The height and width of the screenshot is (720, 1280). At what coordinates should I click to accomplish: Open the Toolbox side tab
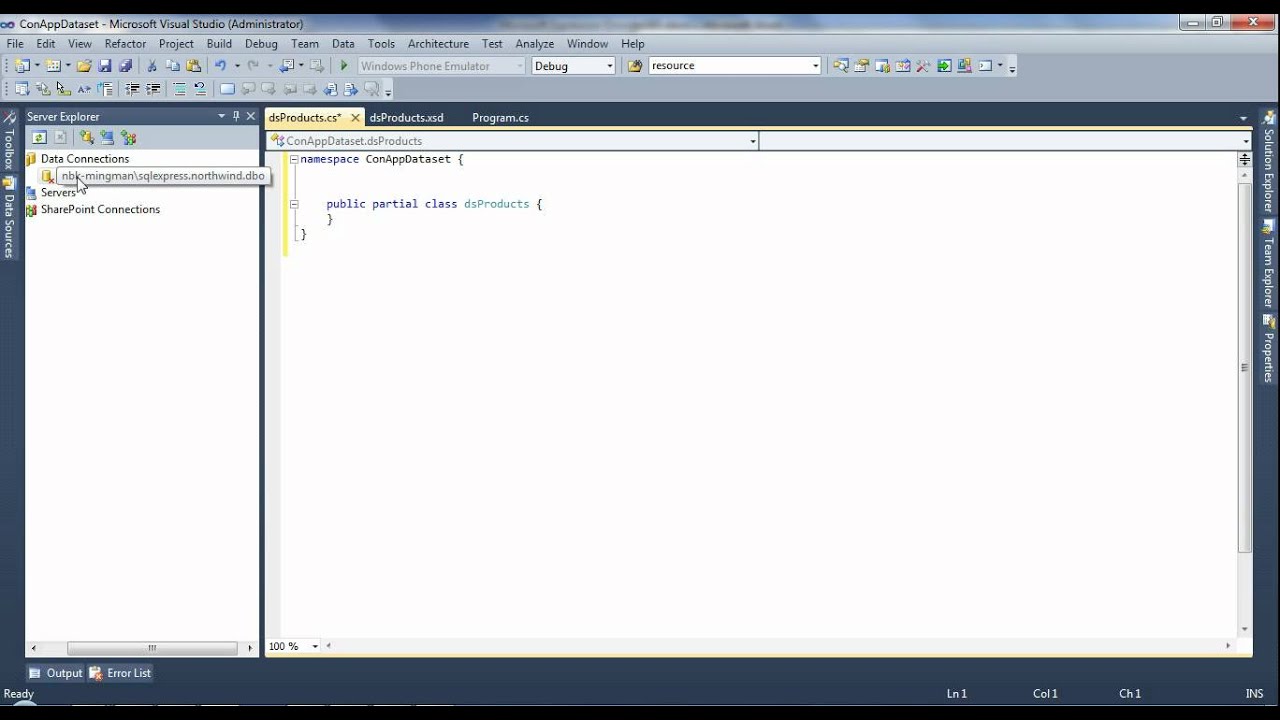(x=9, y=142)
